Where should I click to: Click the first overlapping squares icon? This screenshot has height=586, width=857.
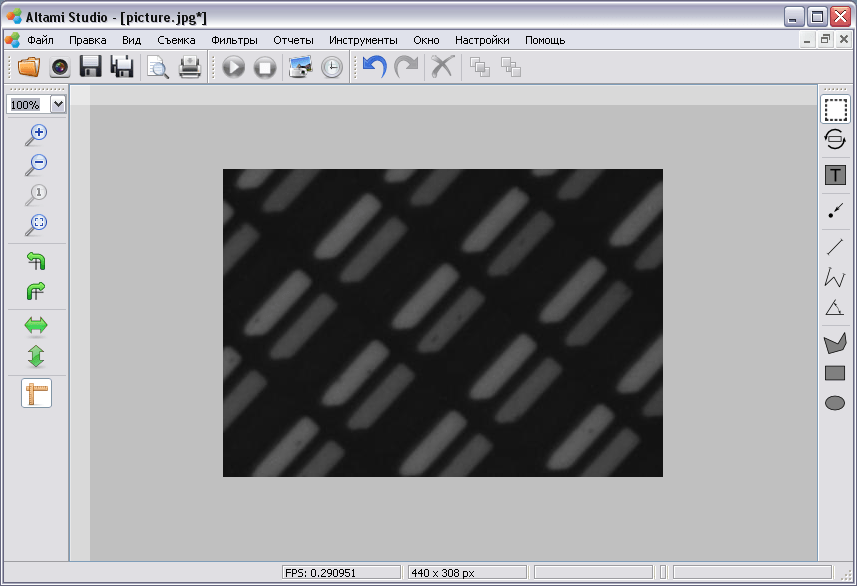coord(480,67)
